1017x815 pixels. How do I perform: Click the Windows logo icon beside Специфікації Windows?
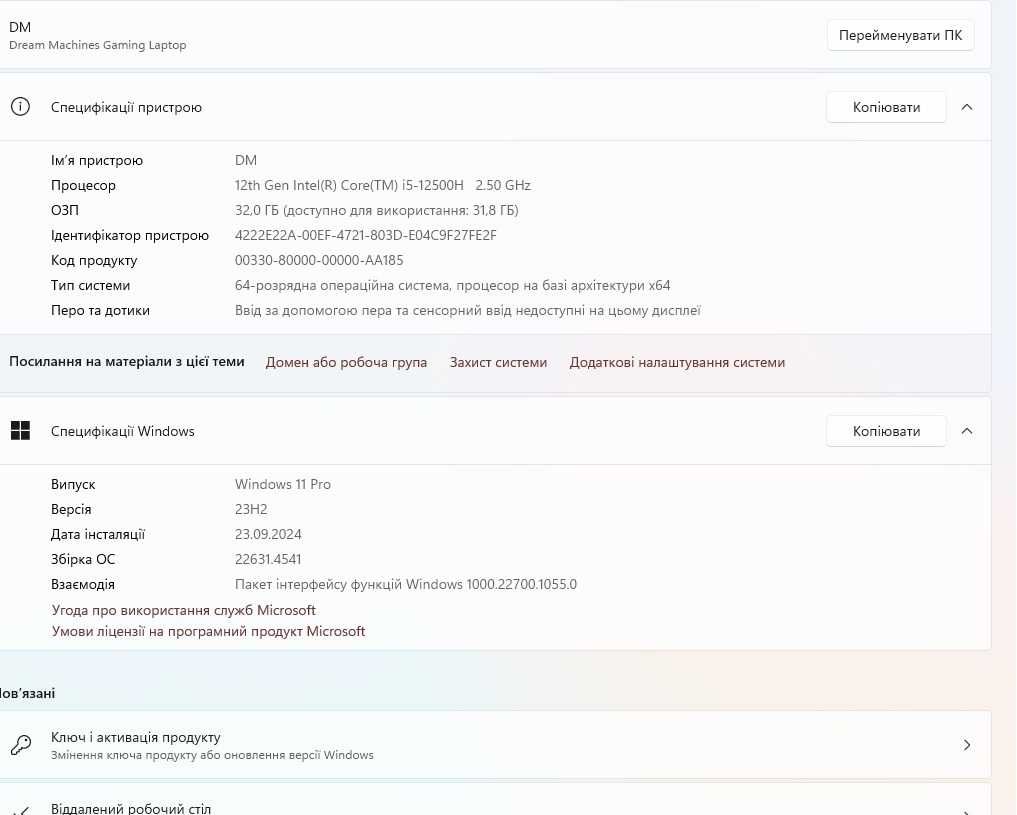pos(20,431)
